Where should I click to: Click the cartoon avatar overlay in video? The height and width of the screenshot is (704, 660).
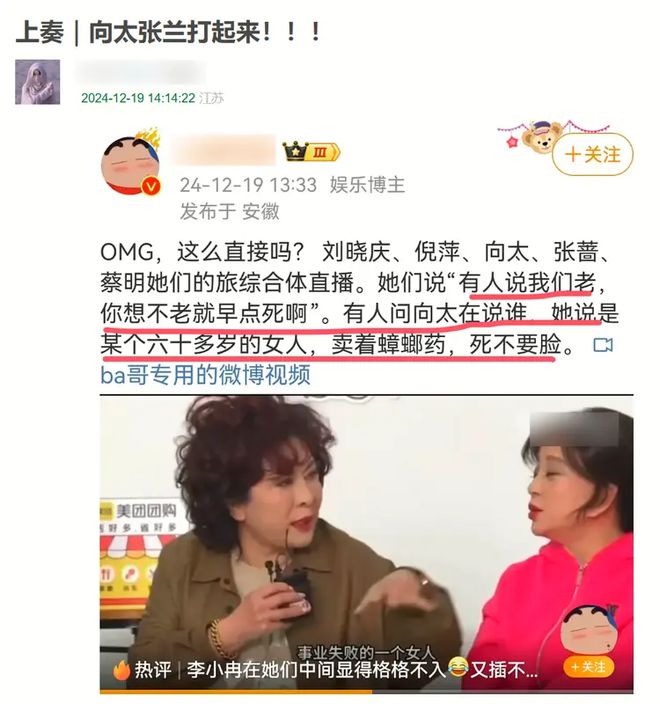coord(590,630)
